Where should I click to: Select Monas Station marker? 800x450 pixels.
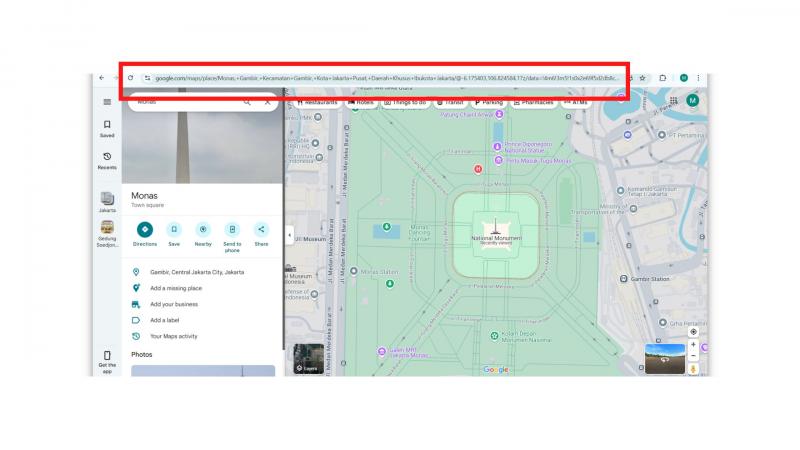tap(354, 271)
